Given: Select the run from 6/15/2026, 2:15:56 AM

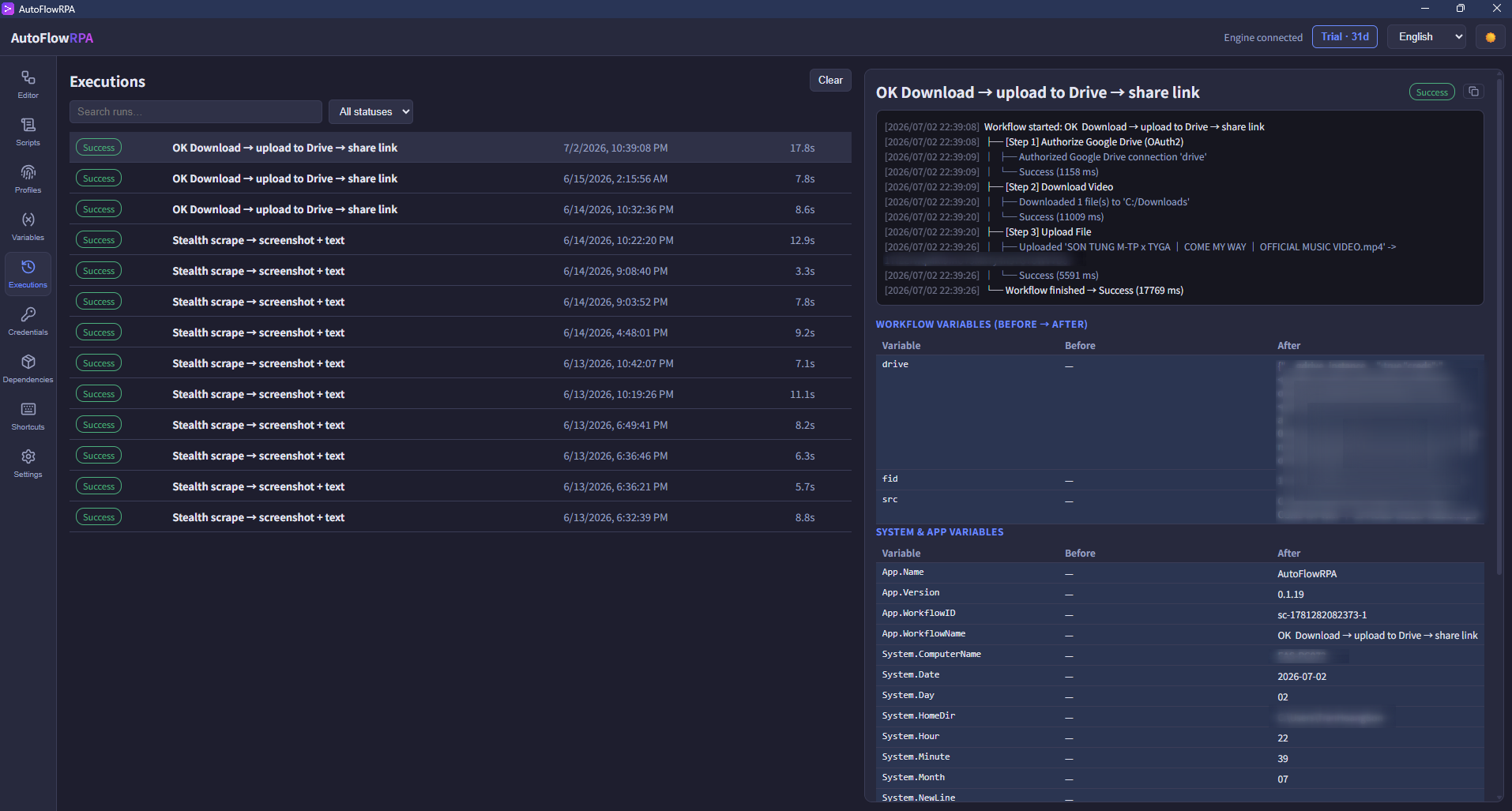Looking at the screenshot, I should tap(461, 178).
